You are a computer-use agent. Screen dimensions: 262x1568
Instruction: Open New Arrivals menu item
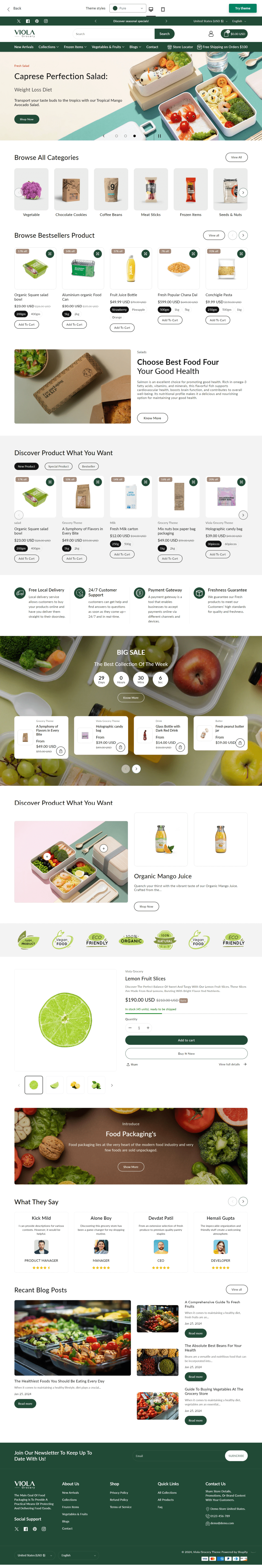[24, 47]
